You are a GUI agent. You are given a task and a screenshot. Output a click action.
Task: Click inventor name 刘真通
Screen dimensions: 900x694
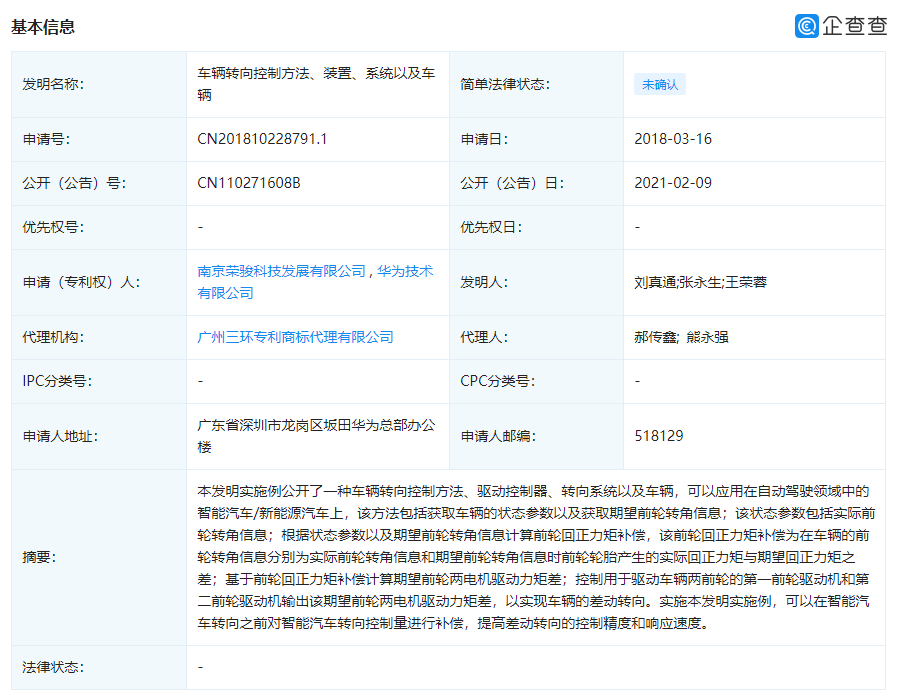[654, 281]
